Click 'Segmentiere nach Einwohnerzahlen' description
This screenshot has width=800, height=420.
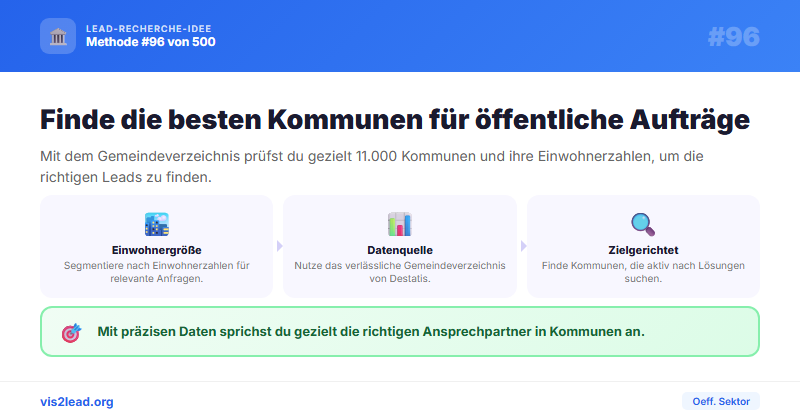(157, 272)
